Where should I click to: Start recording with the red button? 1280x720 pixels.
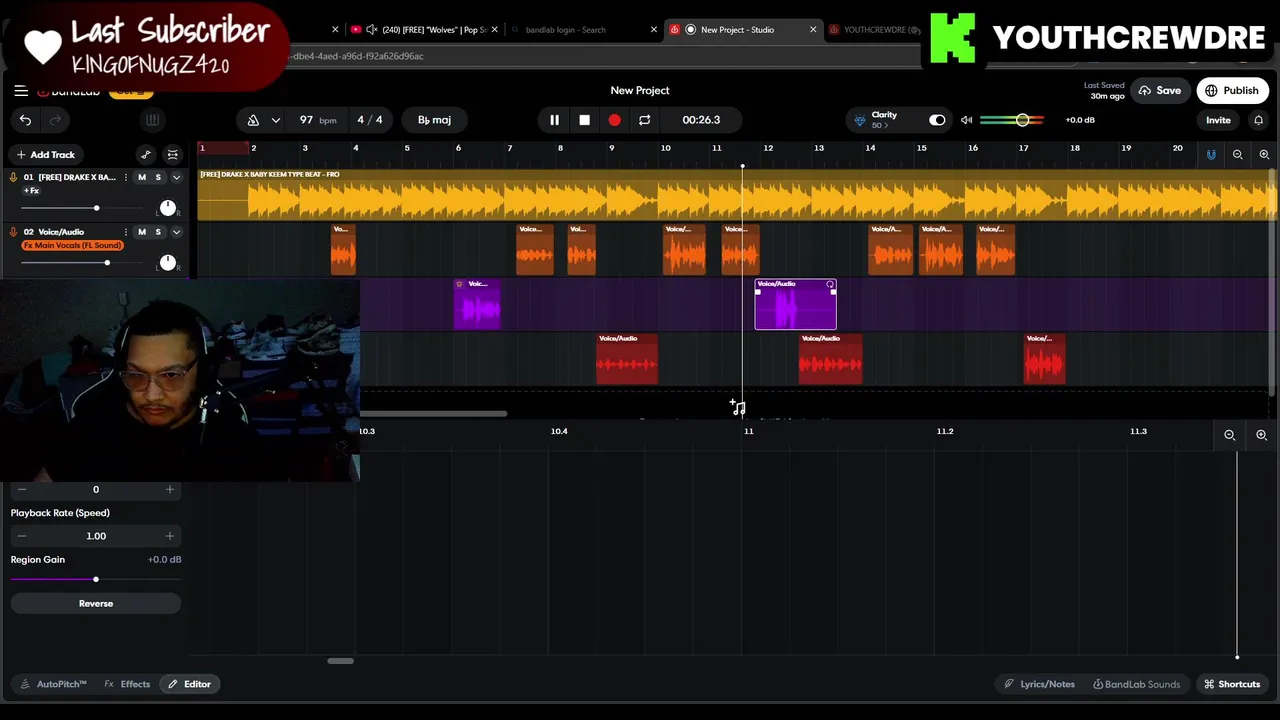coord(614,120)
